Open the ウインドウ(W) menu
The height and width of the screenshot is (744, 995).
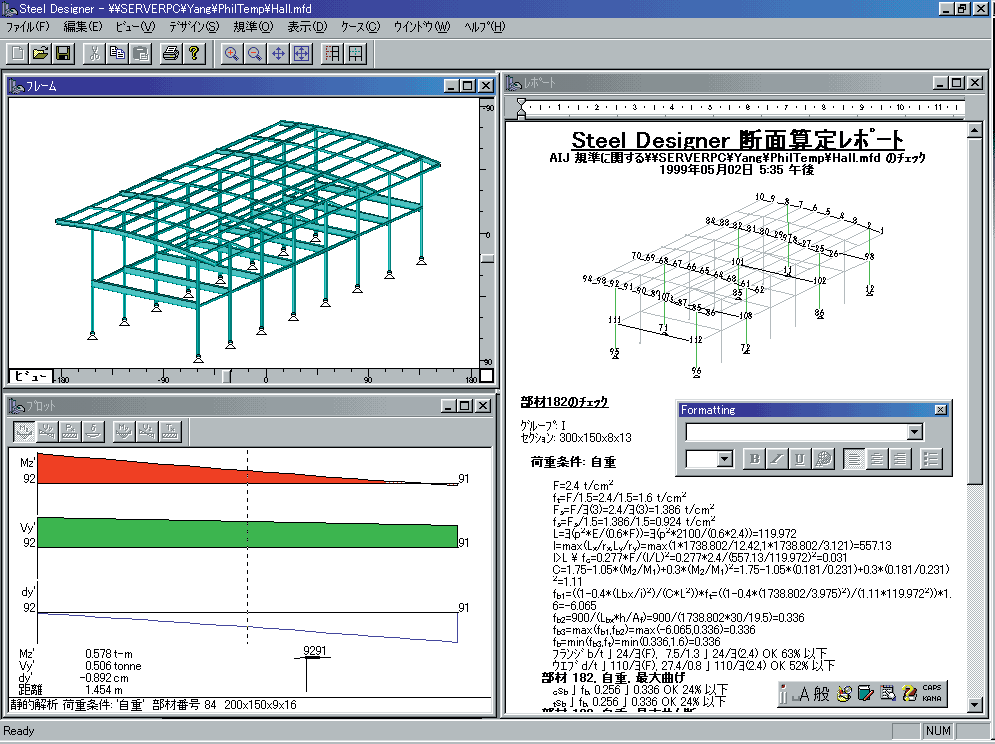click(421, 27)
